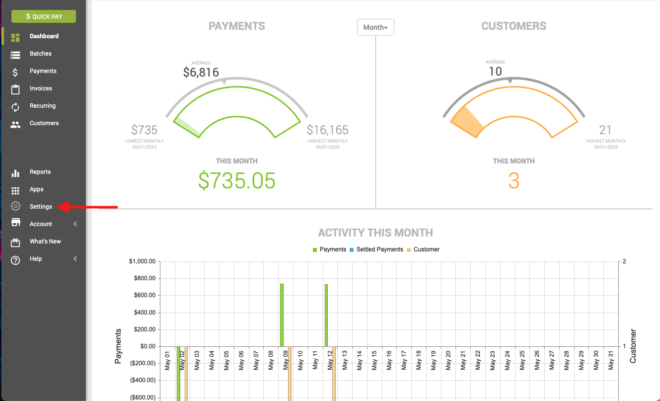This screenshot has height=401, width=660.
Task: Click the $735 lowest monthly value
Action: (144, 130)
